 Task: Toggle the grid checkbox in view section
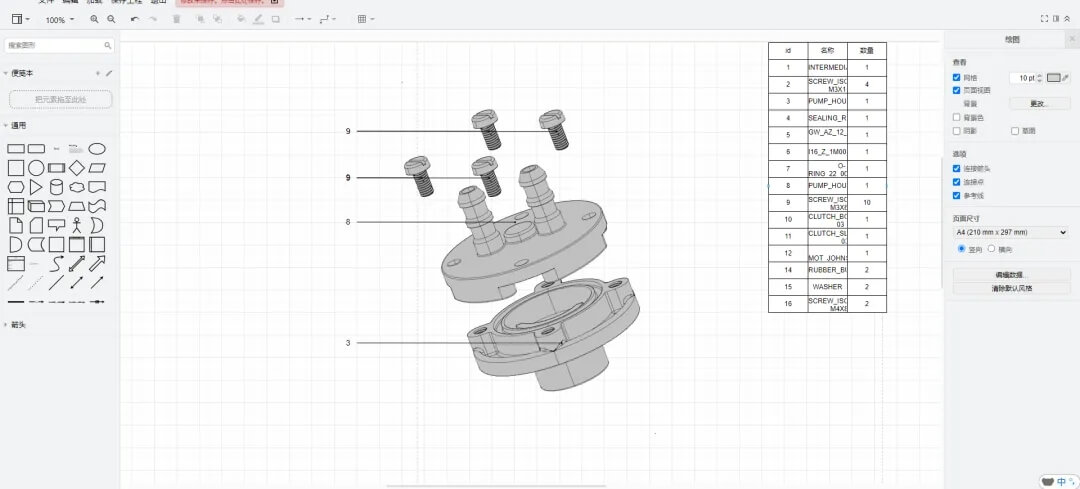[x=956, y=78]
